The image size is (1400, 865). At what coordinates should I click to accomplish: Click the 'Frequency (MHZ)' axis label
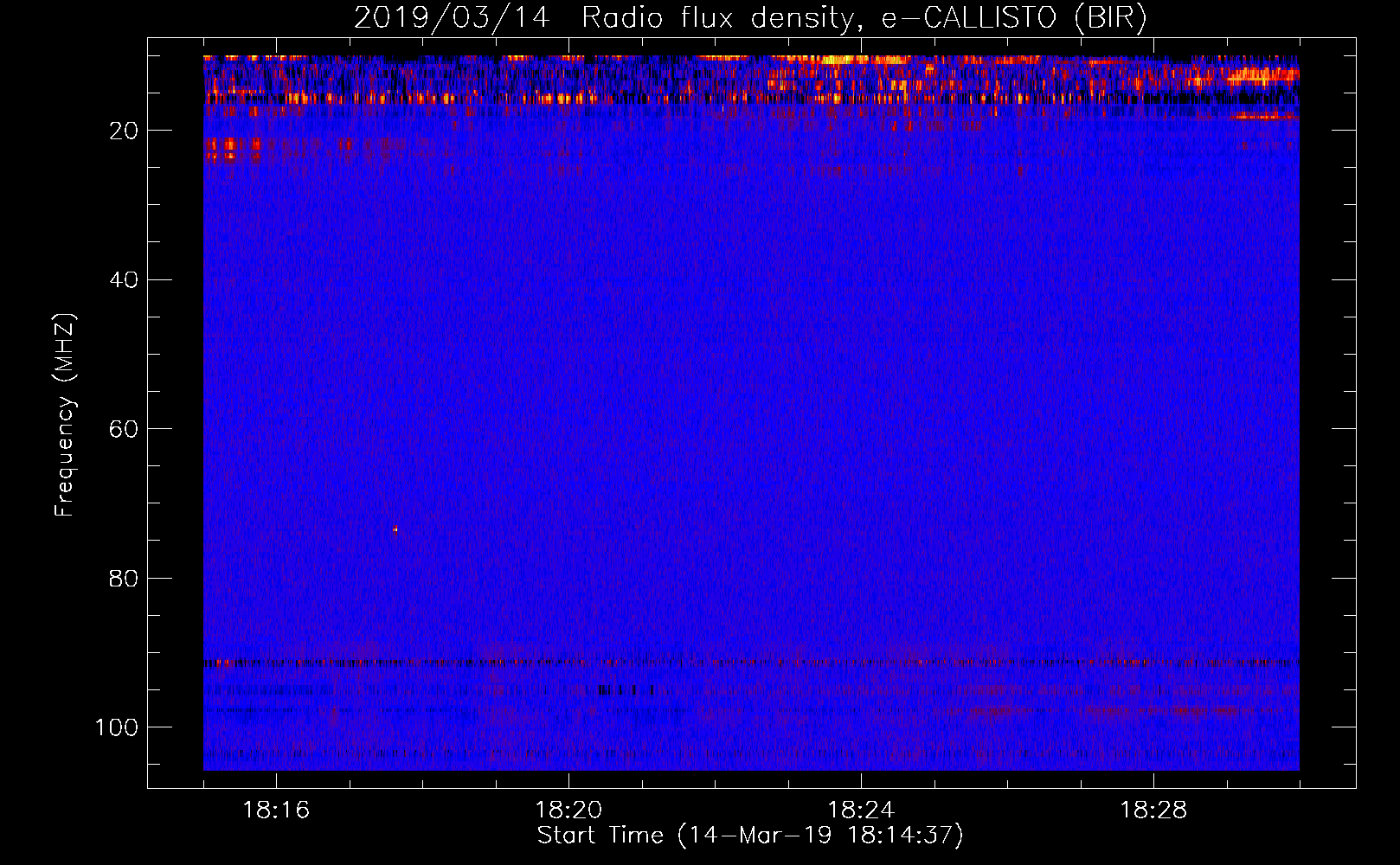click(x=65, y=415)
